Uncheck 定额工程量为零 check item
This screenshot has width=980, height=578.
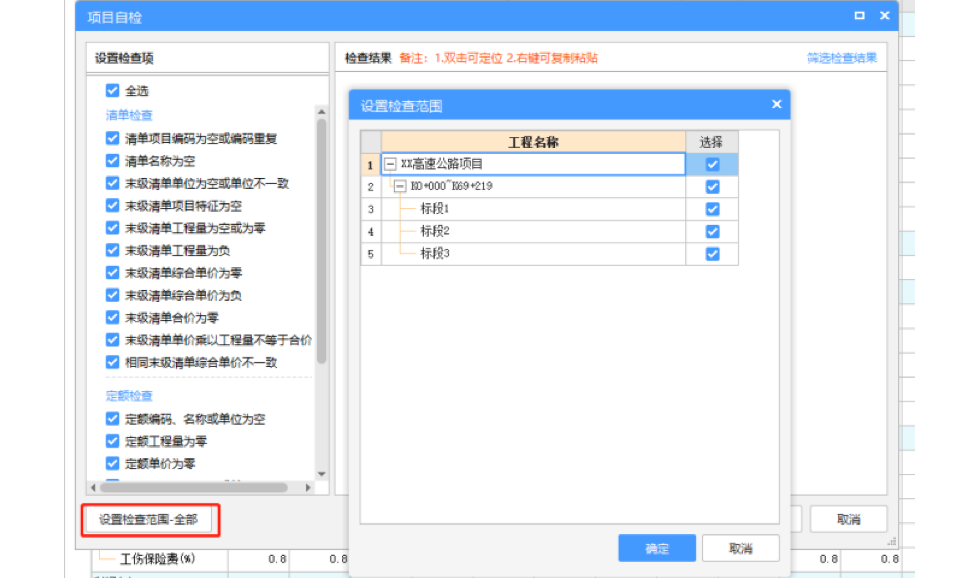click(x=113, y=441)
